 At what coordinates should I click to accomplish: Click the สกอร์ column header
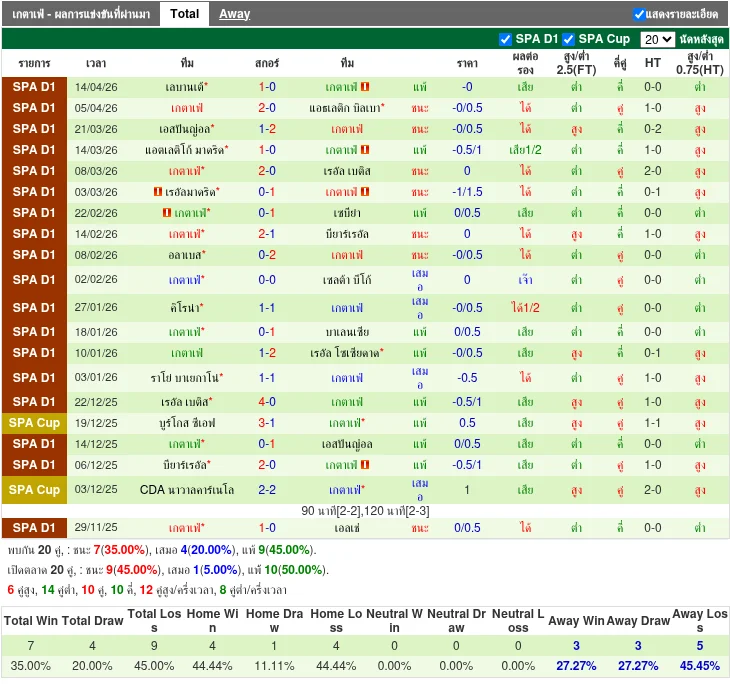pos(267,62)
